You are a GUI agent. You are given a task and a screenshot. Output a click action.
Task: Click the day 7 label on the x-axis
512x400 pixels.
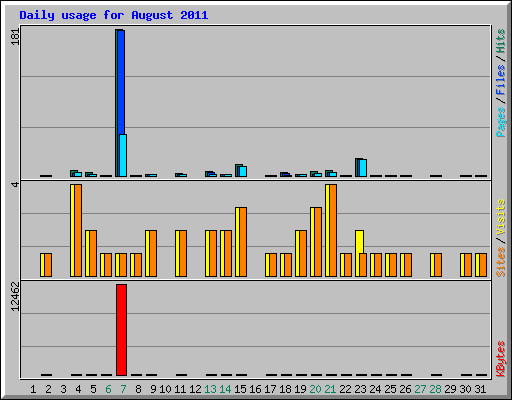point(123,389)
